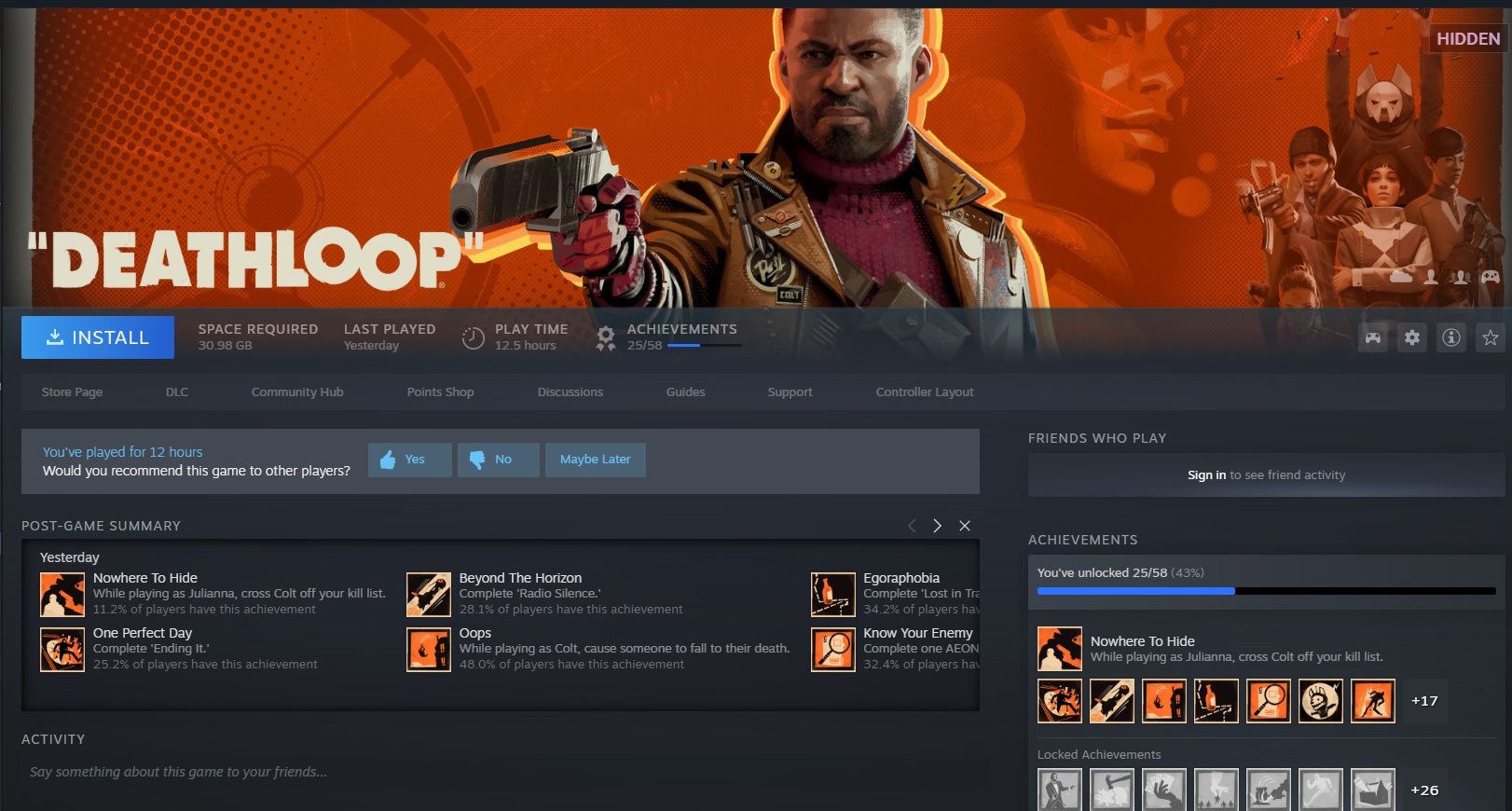Click 'Locked Achievements' label

point(1099,755)
